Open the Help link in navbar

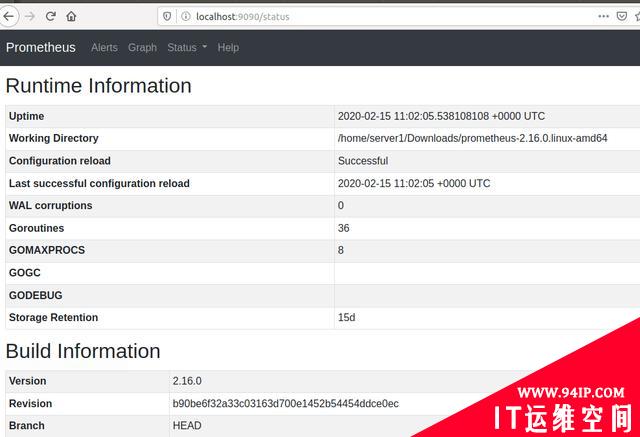228,47
